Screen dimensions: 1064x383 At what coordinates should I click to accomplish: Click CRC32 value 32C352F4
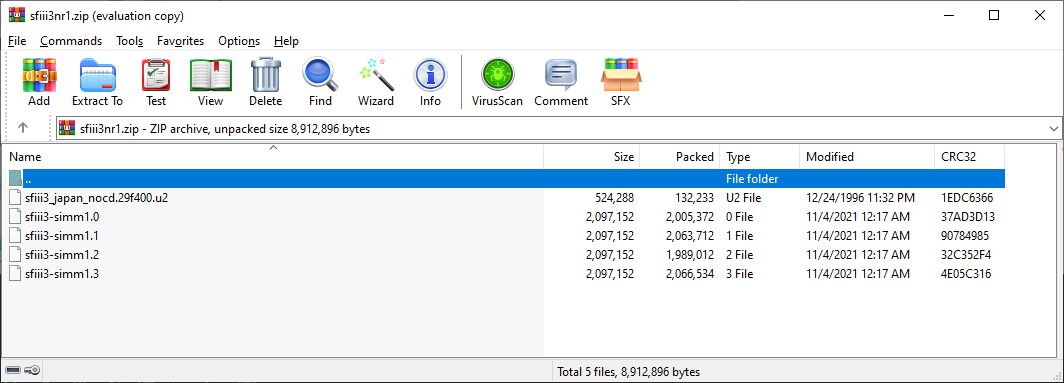pos(967,255)
